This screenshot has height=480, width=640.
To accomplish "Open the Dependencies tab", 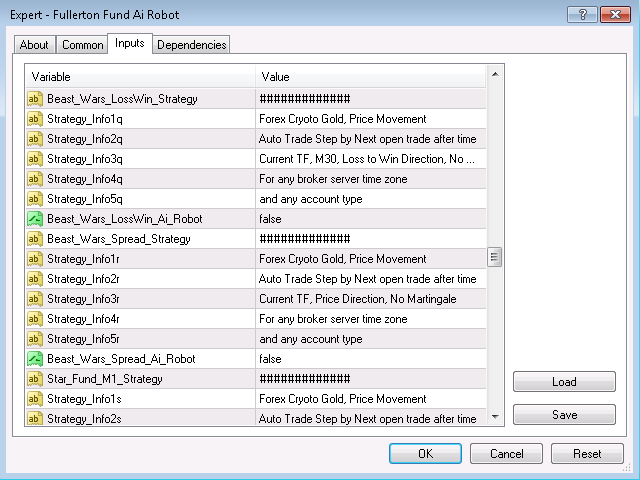I will [x=191, y=44].
